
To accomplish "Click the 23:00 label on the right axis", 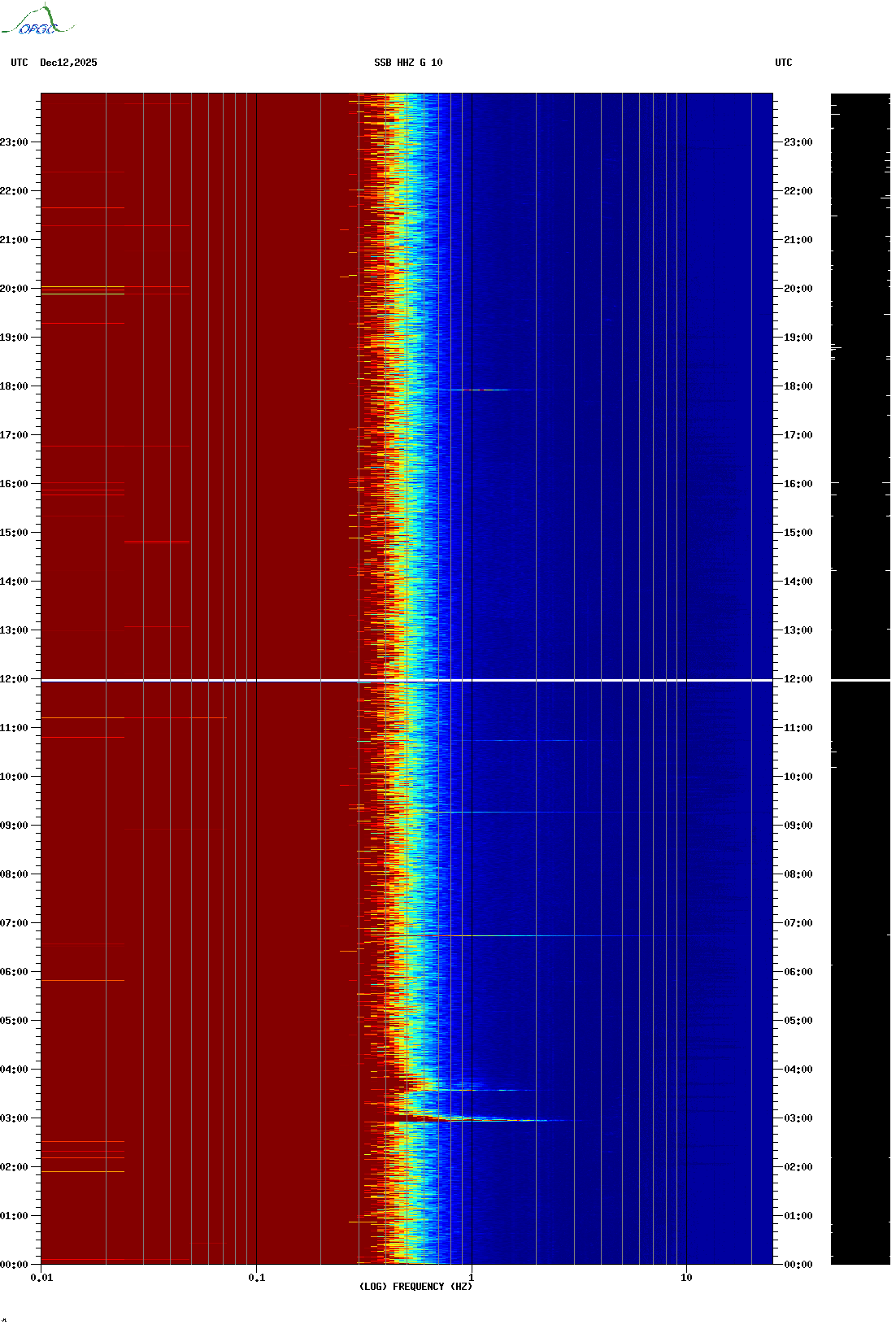I will (798, 142).
